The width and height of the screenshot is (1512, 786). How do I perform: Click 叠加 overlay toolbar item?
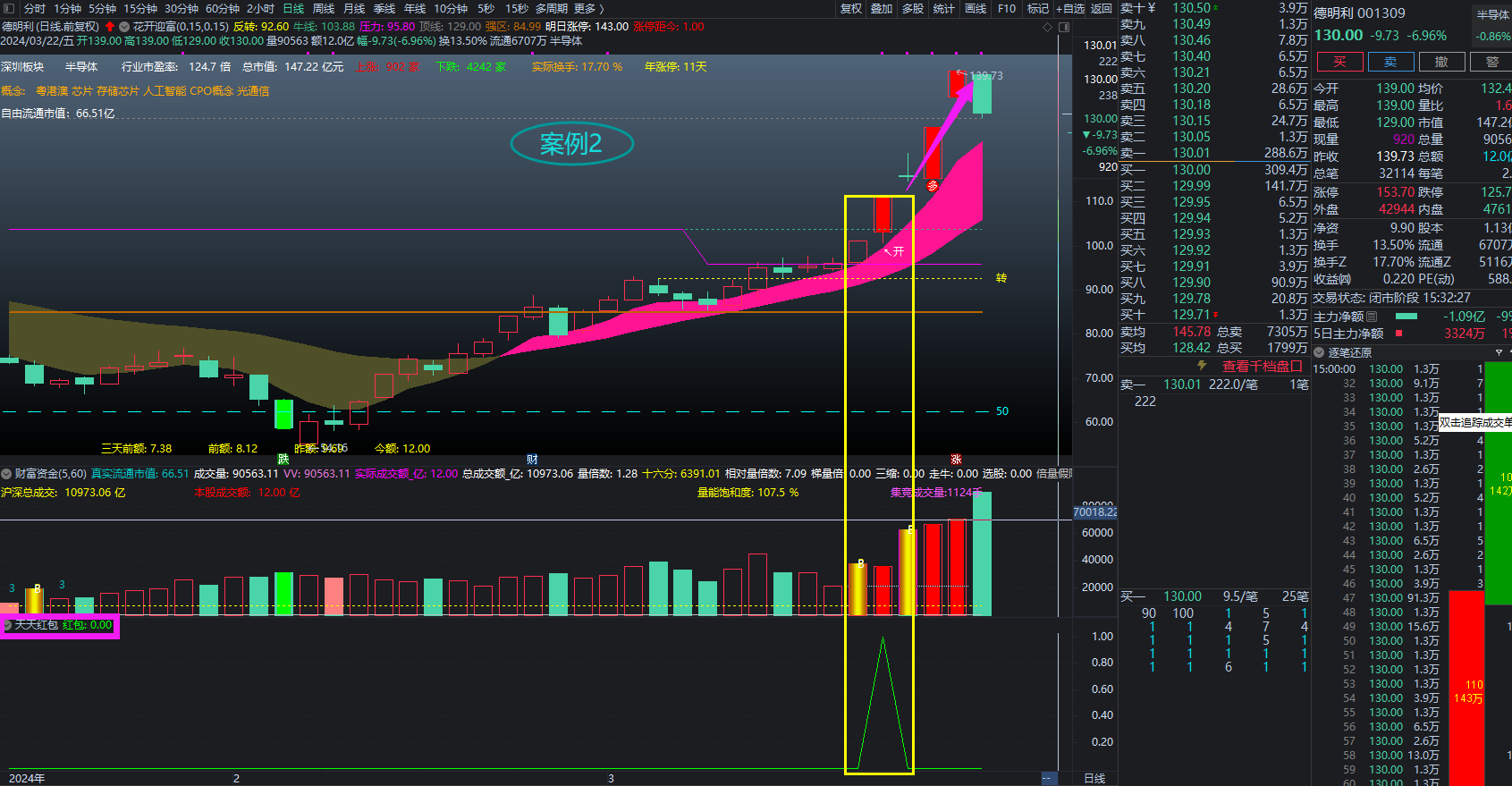(x=882, y=8)
